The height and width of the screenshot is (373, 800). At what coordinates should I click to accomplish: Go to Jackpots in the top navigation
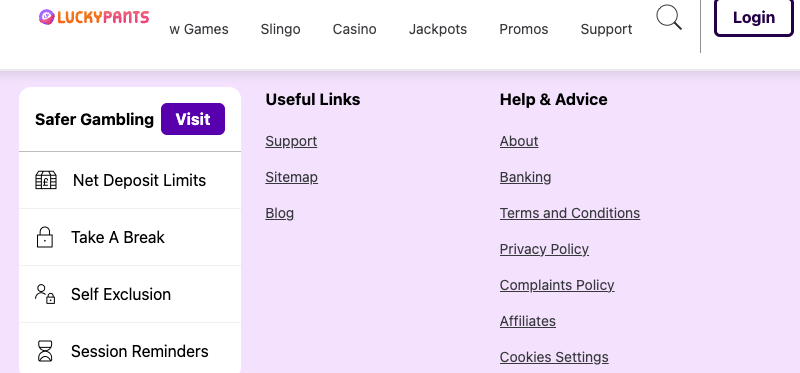click(x=438, y=29)
